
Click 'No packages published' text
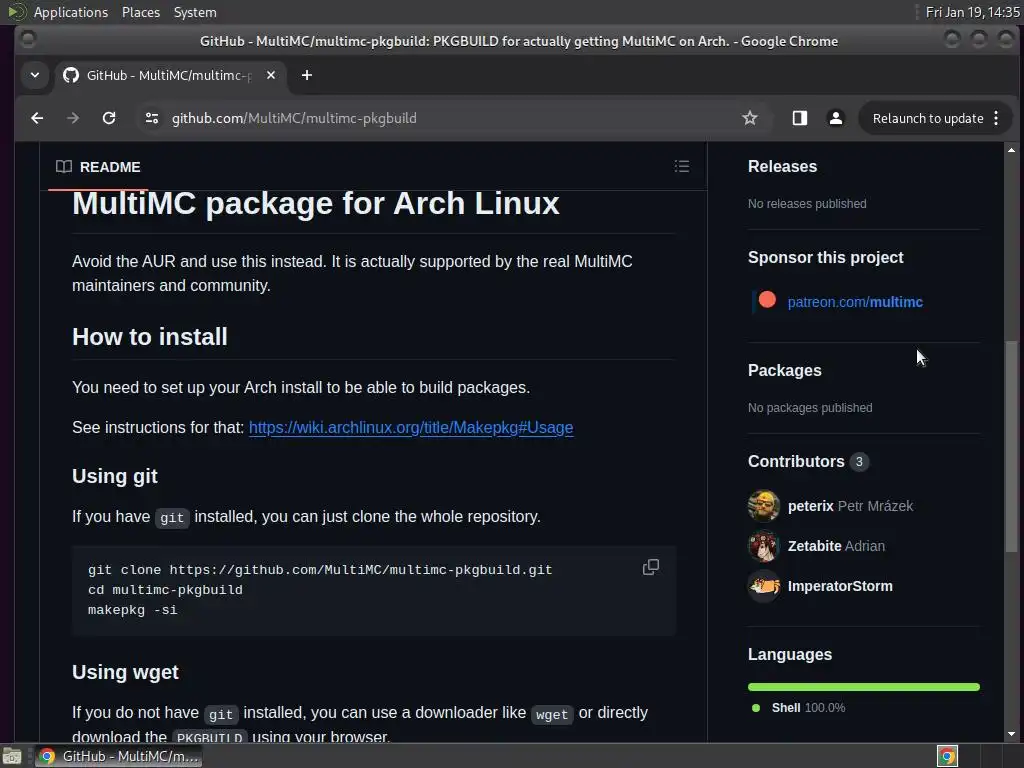[x=810, y=408]
